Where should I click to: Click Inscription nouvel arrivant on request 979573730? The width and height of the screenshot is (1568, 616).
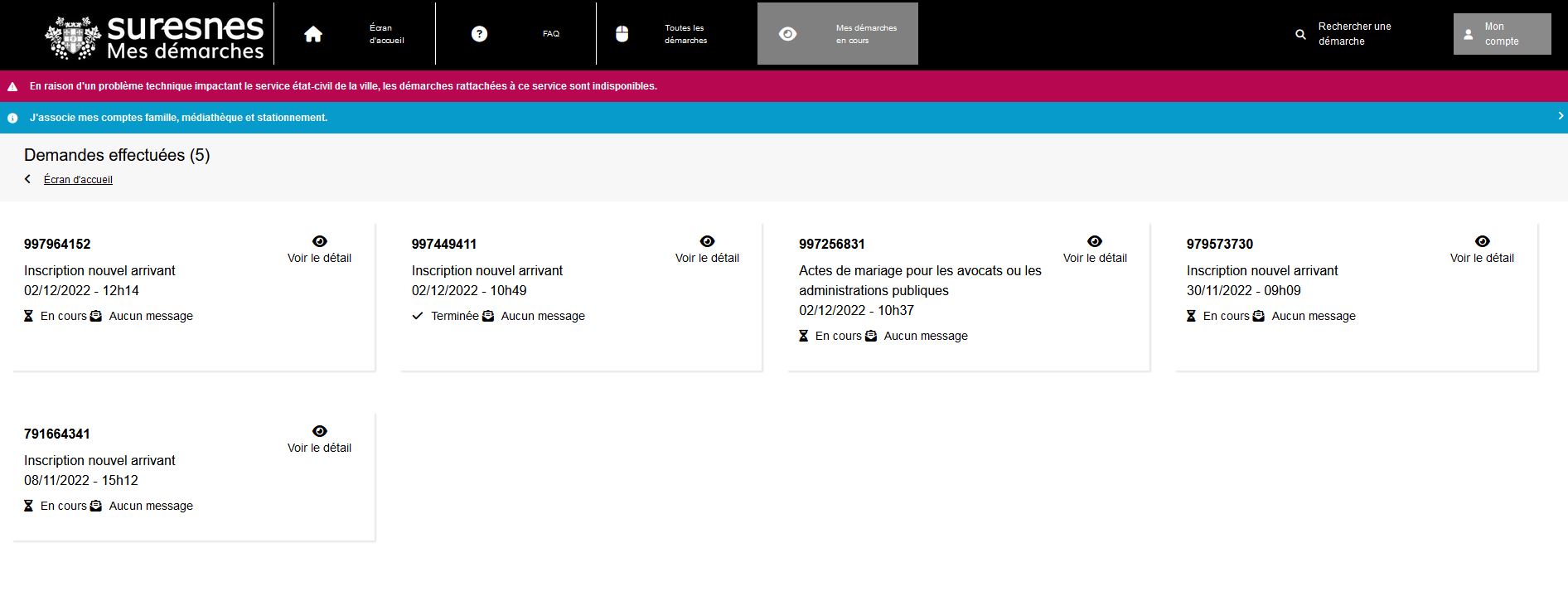pyautogui.click(x=1262, y=270)
